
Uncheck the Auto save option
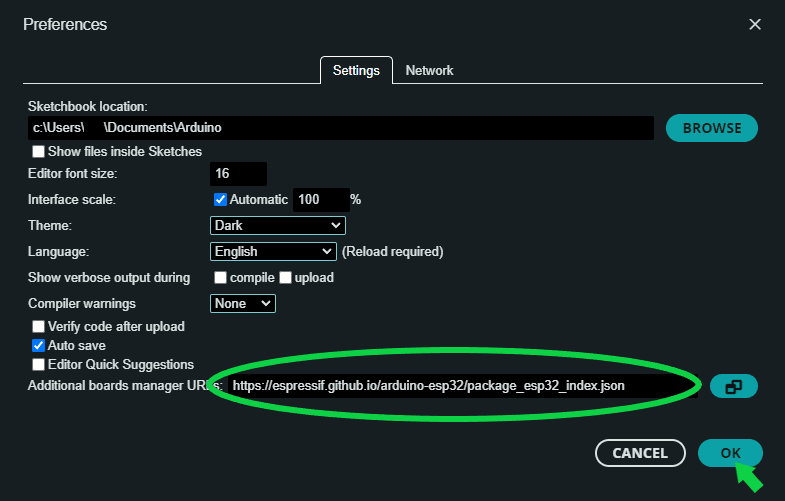point(39,346)
